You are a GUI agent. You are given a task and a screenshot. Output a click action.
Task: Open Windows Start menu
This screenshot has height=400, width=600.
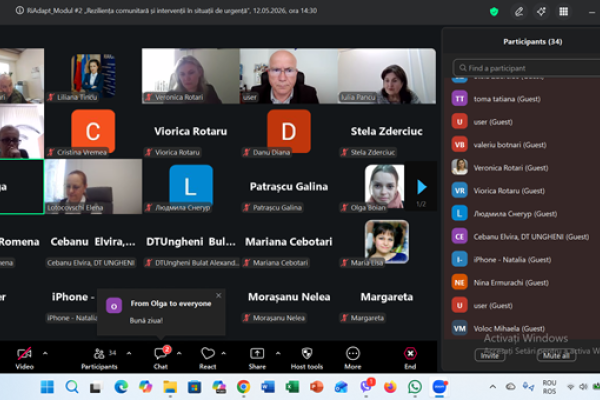(47, 387)
